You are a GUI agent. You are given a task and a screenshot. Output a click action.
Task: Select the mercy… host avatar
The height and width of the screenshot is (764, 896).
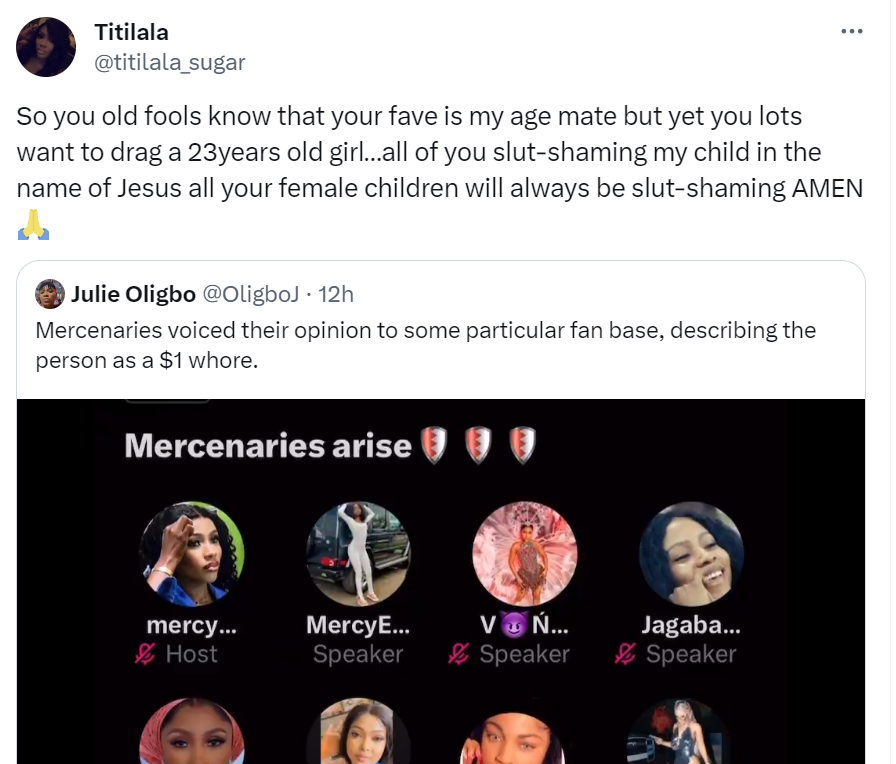pos(192,554)
